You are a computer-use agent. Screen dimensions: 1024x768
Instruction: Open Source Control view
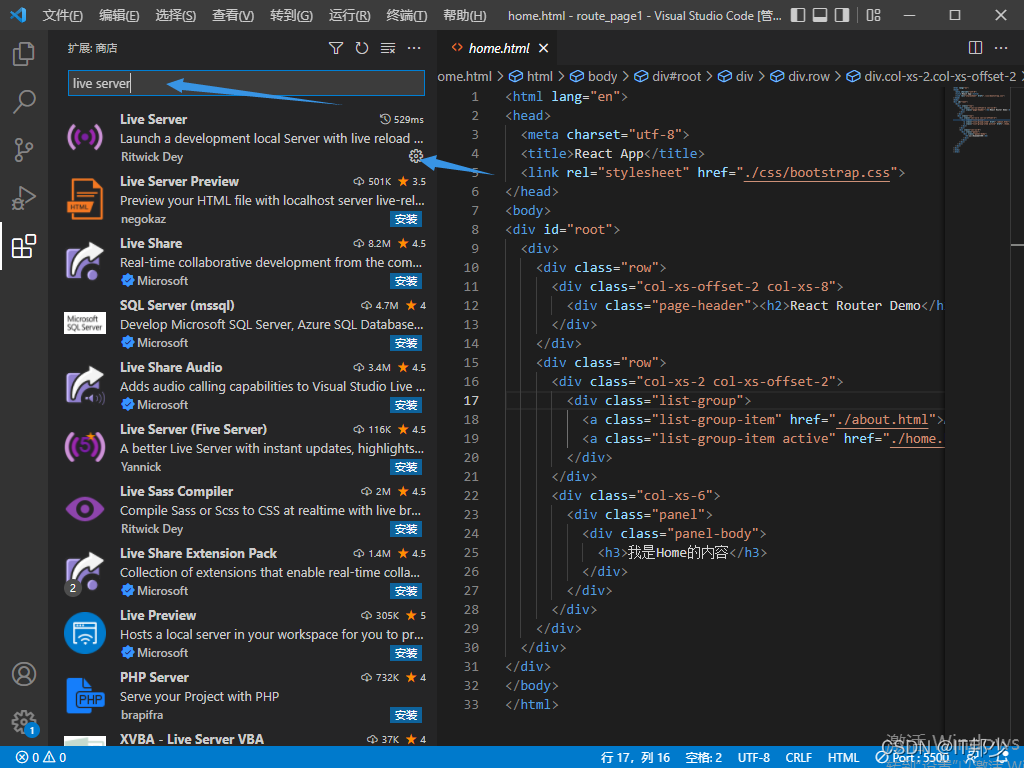[24, 150]
